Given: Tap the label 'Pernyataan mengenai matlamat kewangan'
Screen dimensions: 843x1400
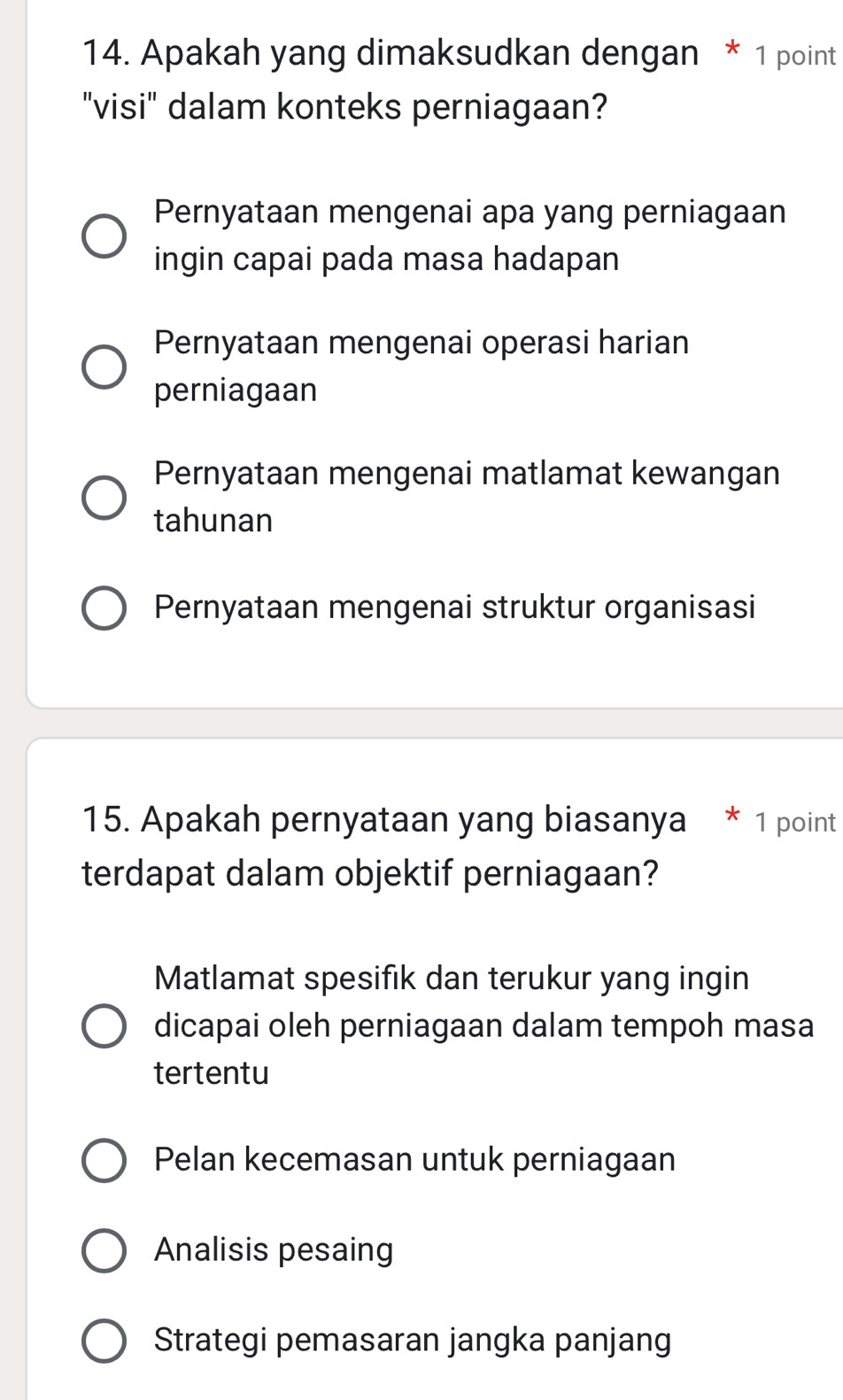Looking at the screenshot, I should point(467,473).
